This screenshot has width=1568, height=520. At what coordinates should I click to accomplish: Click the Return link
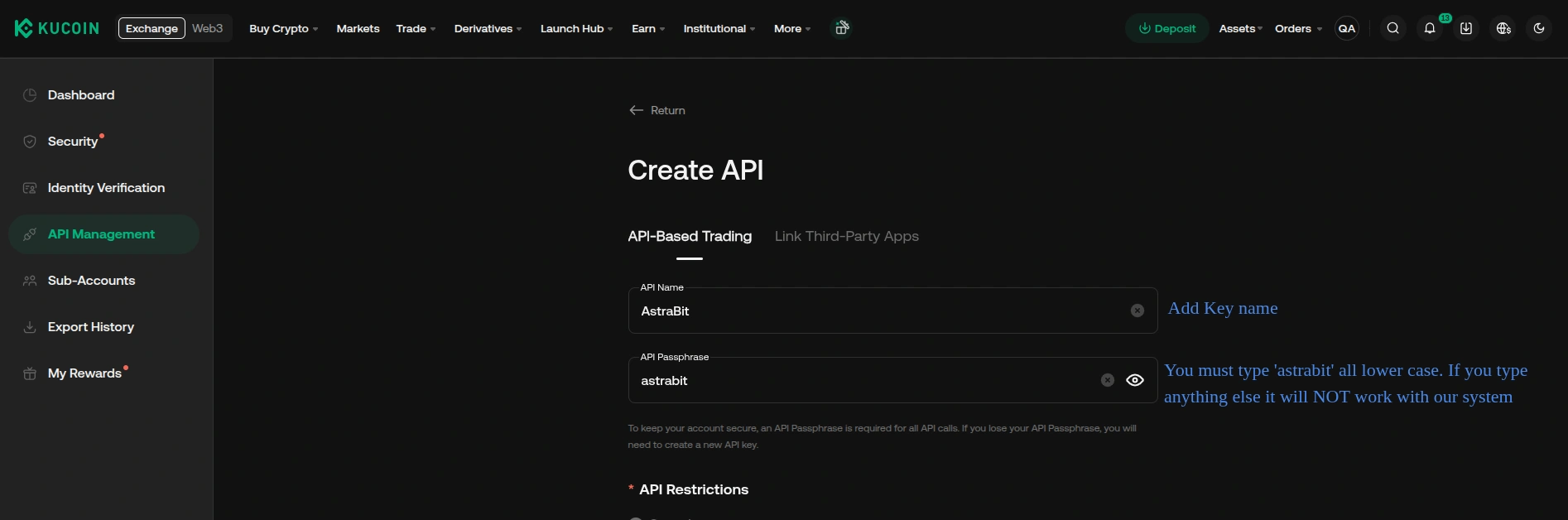coord(667,110)
